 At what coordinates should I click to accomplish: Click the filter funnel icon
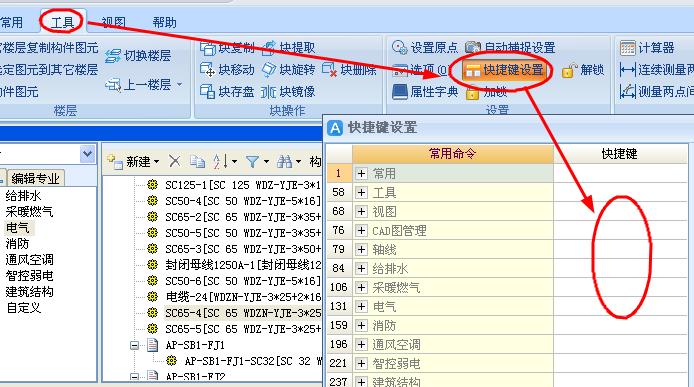[252, 162]
